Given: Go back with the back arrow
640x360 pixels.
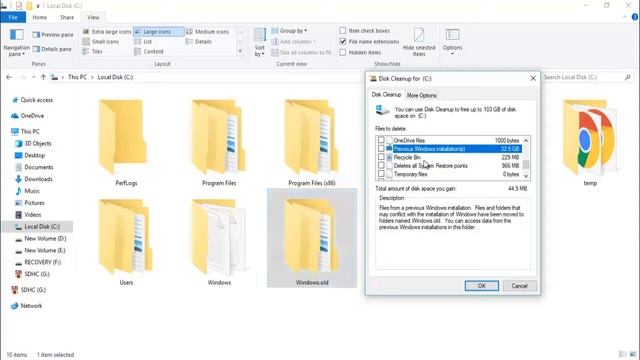Looking at the screenshot, I should 9,77.
